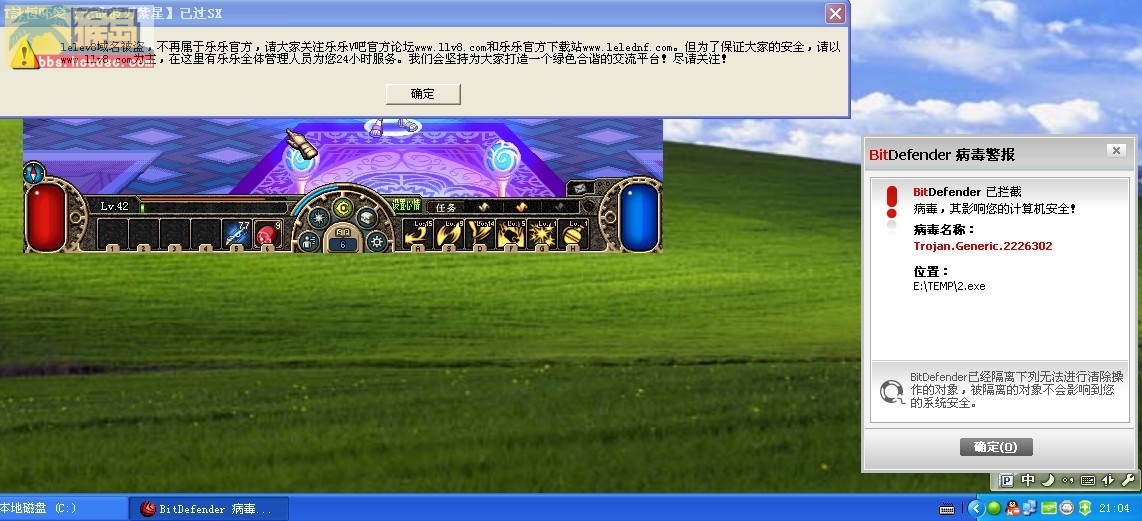Close the lele warning dialog with X
The image size is (1142, 521).
tap(835, 13)
